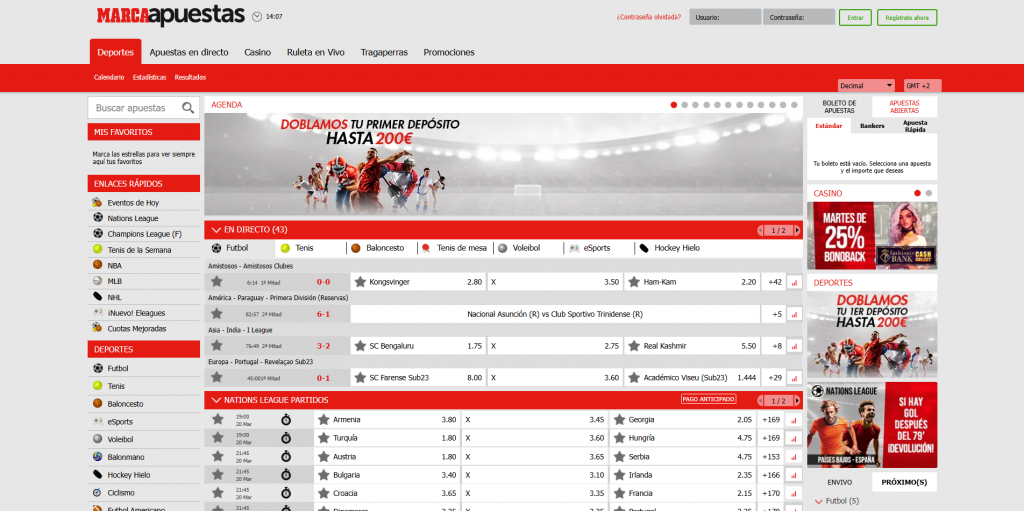Expand +169 markets for Armenia match
1024x511 pixels.
tap(771, 420)
